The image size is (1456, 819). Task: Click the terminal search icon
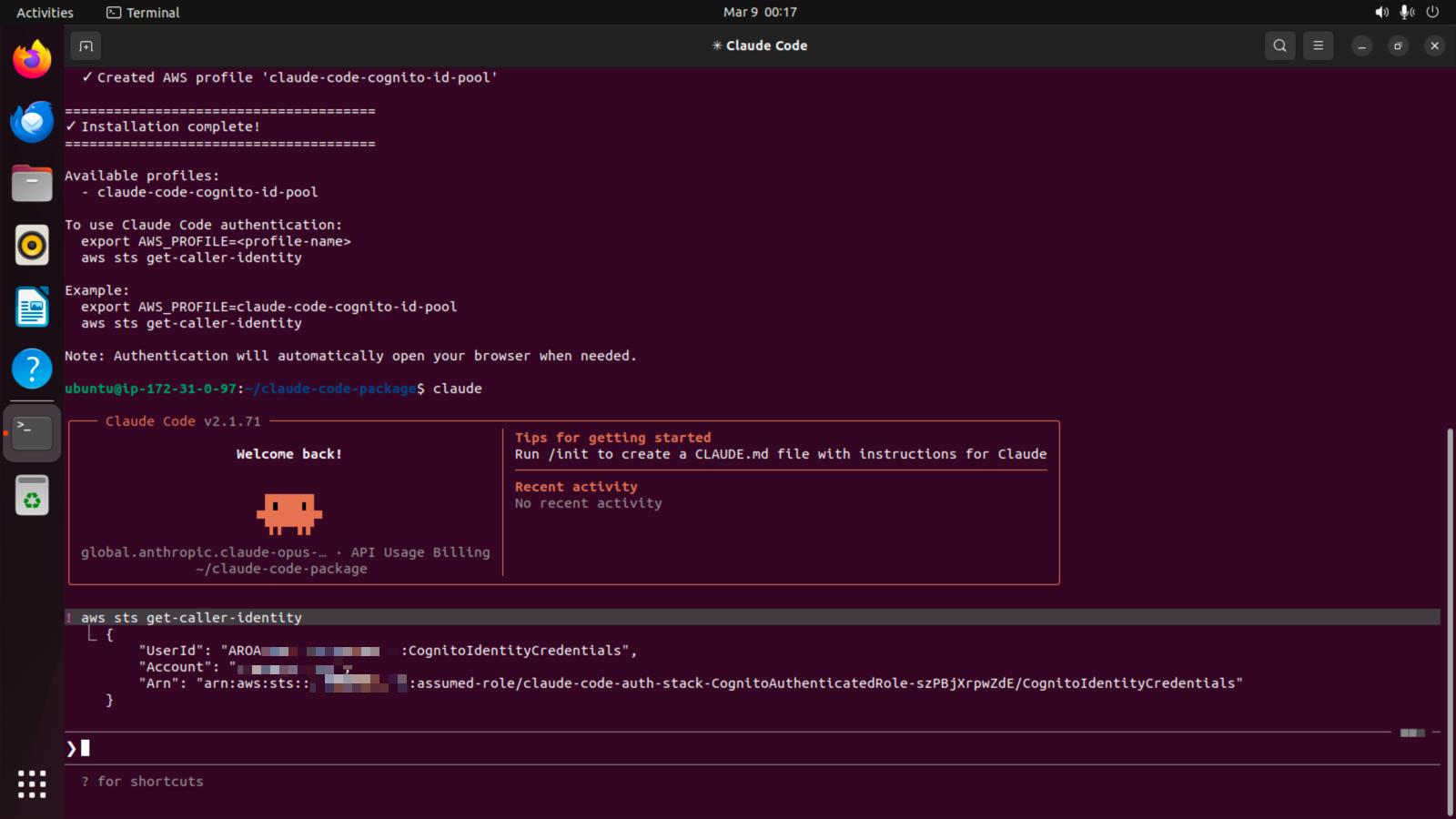1279,45
